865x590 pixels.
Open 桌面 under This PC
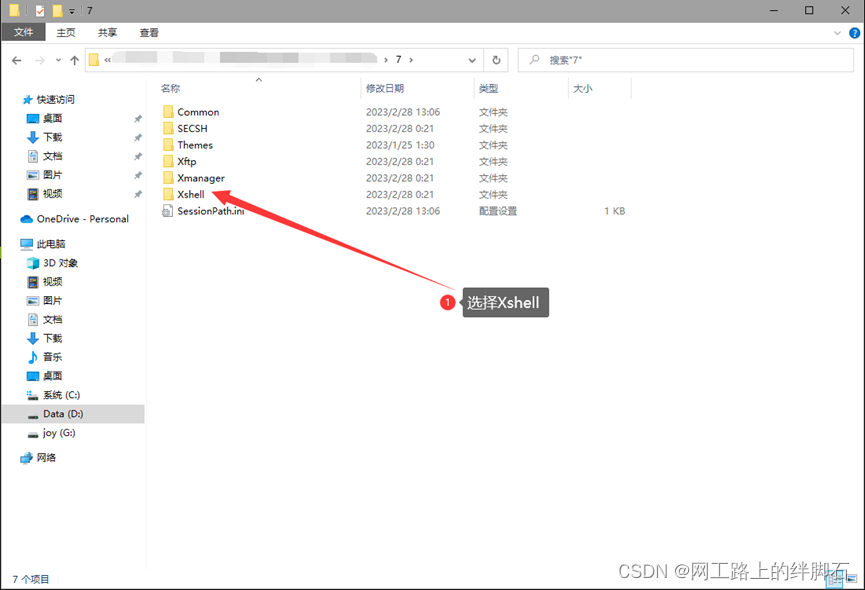click(x=52, y=376)
